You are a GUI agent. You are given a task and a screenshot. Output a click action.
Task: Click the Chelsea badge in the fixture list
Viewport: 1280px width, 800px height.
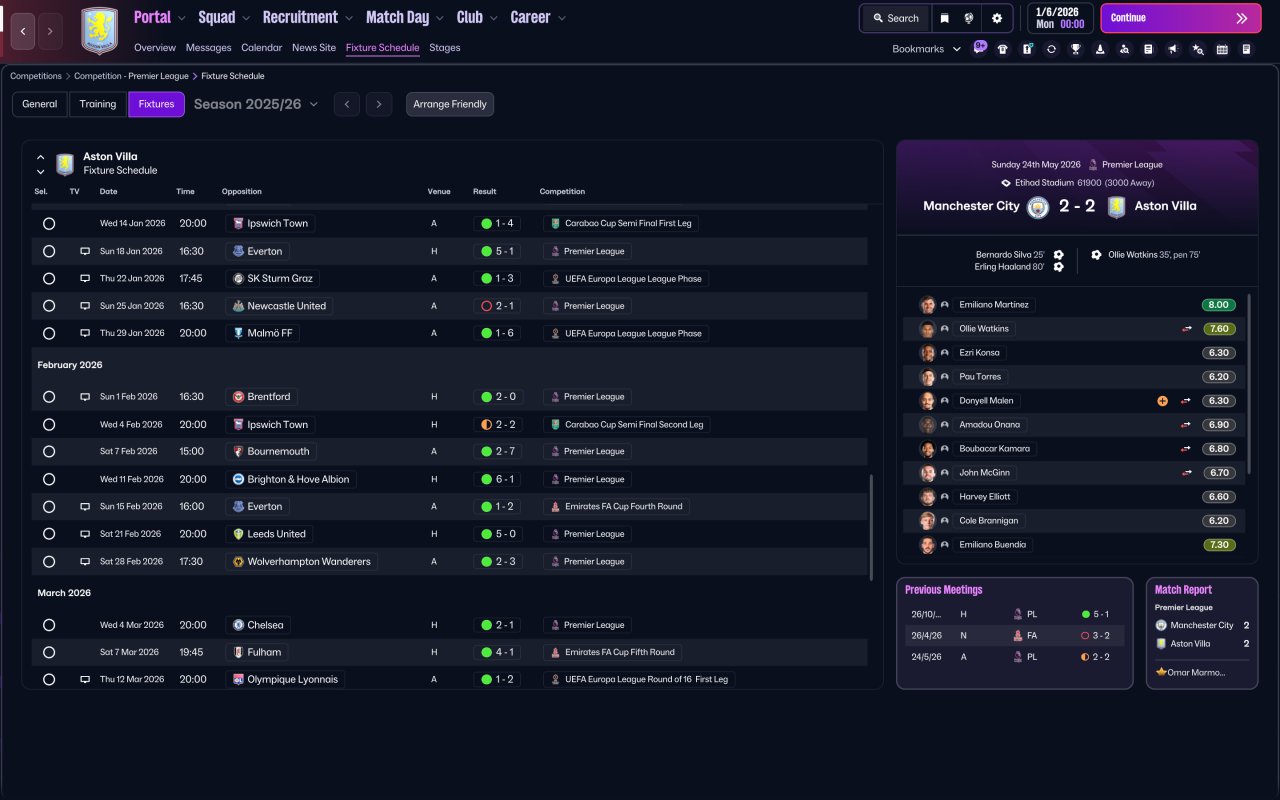238,625
